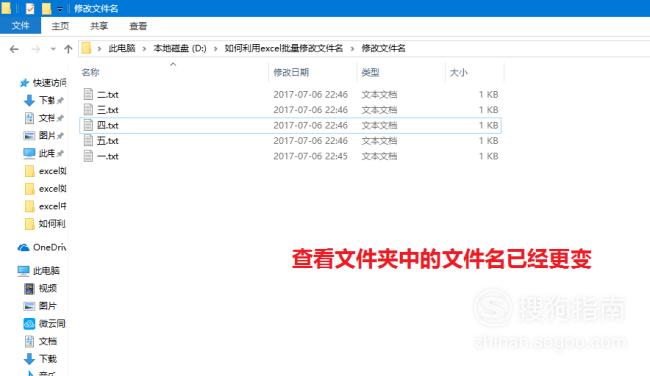Go up one folder level arrow
The image size is (650, 376).
tap(68, 49)
